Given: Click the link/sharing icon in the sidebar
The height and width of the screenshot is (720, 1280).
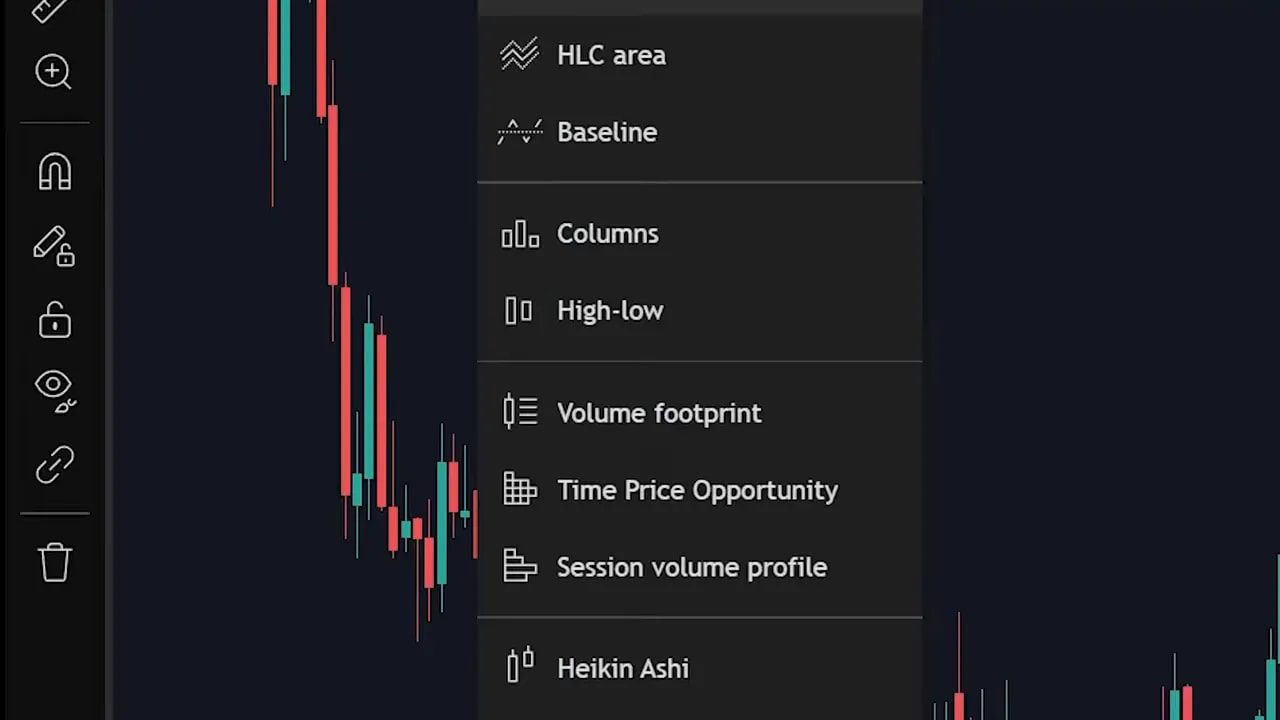Looking at the screenshot, I should tap(53, 464).
